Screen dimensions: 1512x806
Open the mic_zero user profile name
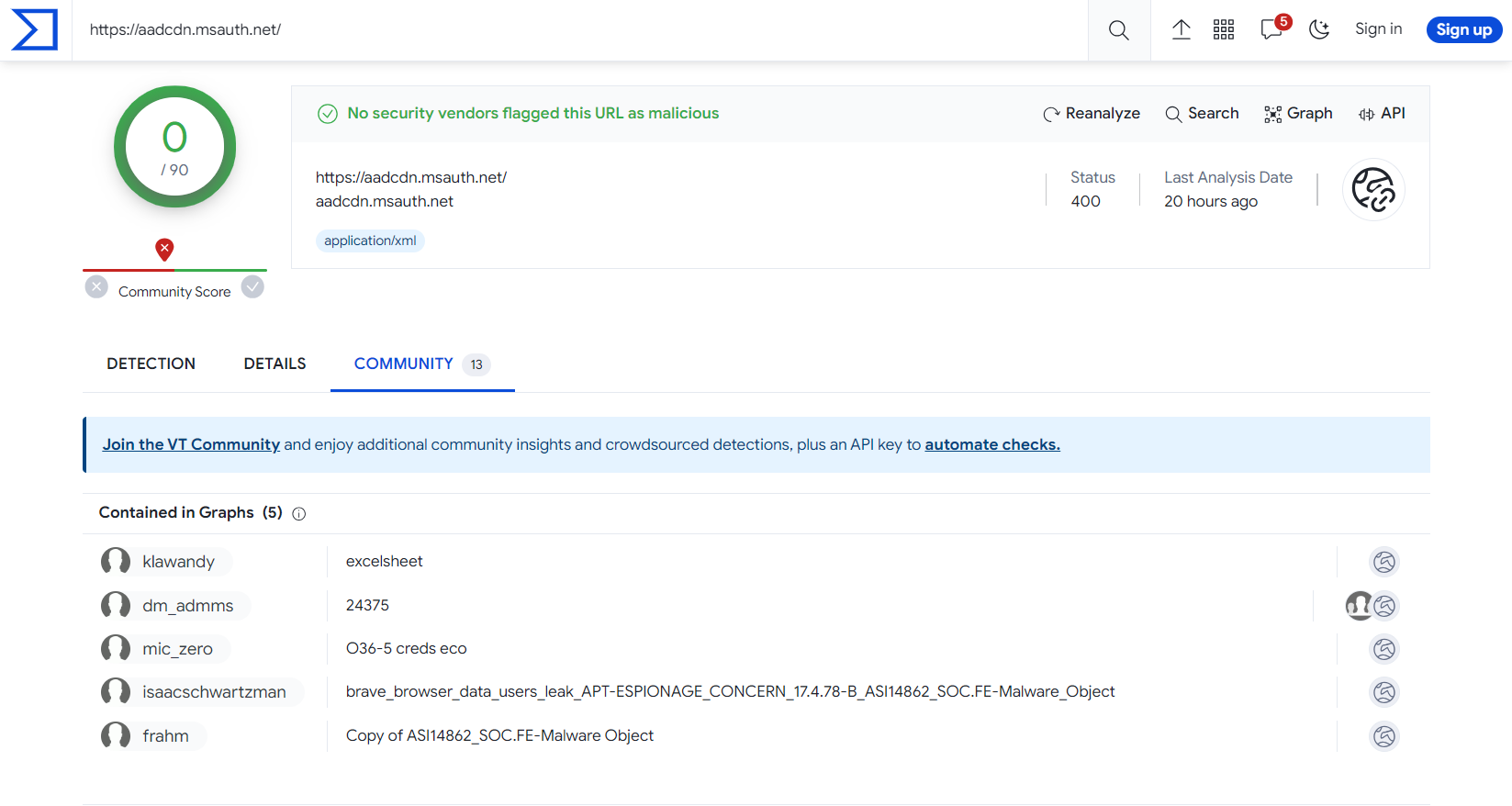coord(177,649)
